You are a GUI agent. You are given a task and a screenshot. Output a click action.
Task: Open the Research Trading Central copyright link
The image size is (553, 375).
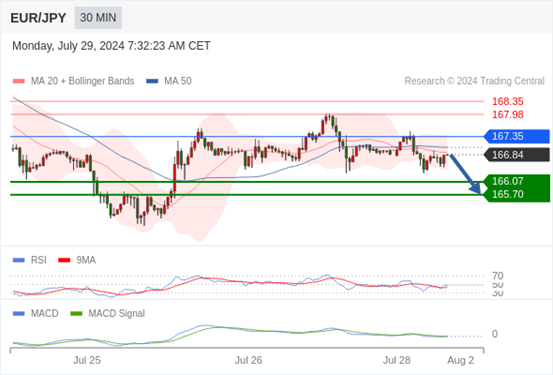pos(474,81)
